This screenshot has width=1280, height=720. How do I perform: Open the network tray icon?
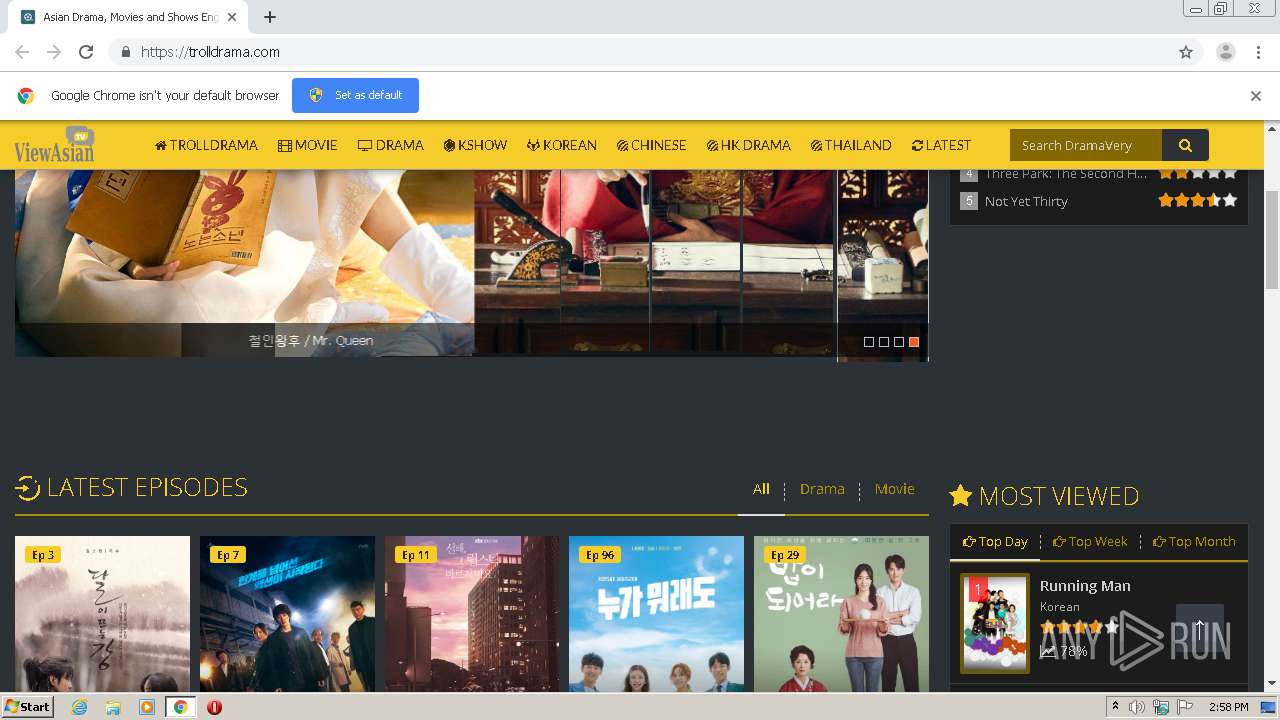point(1160,707)
